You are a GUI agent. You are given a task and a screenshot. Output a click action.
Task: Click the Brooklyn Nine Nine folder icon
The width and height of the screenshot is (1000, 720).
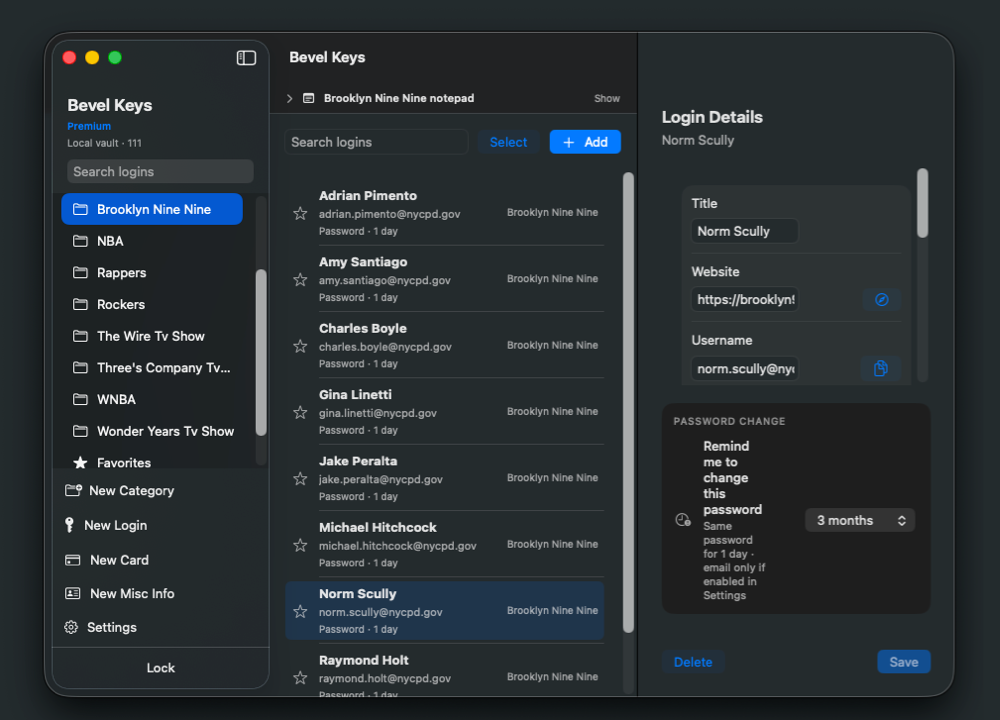(80, 209)
